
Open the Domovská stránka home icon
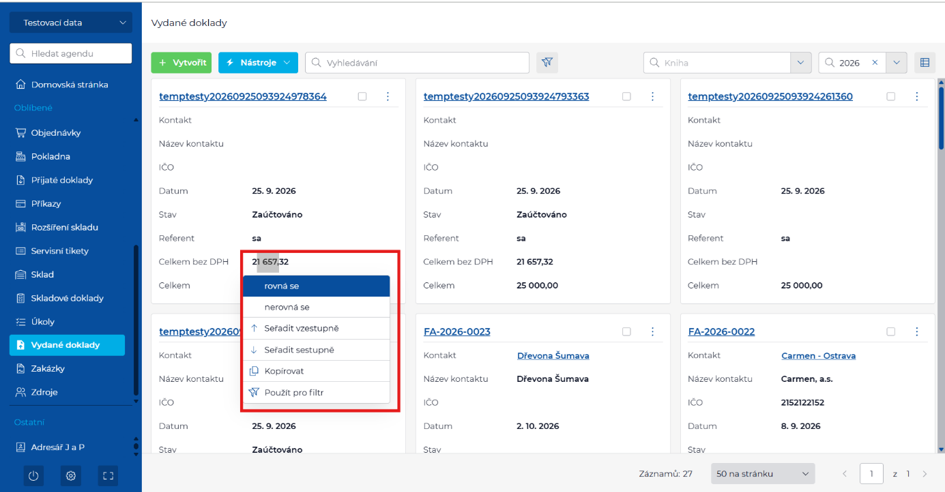pyautogui.click(x=20, y=84)
